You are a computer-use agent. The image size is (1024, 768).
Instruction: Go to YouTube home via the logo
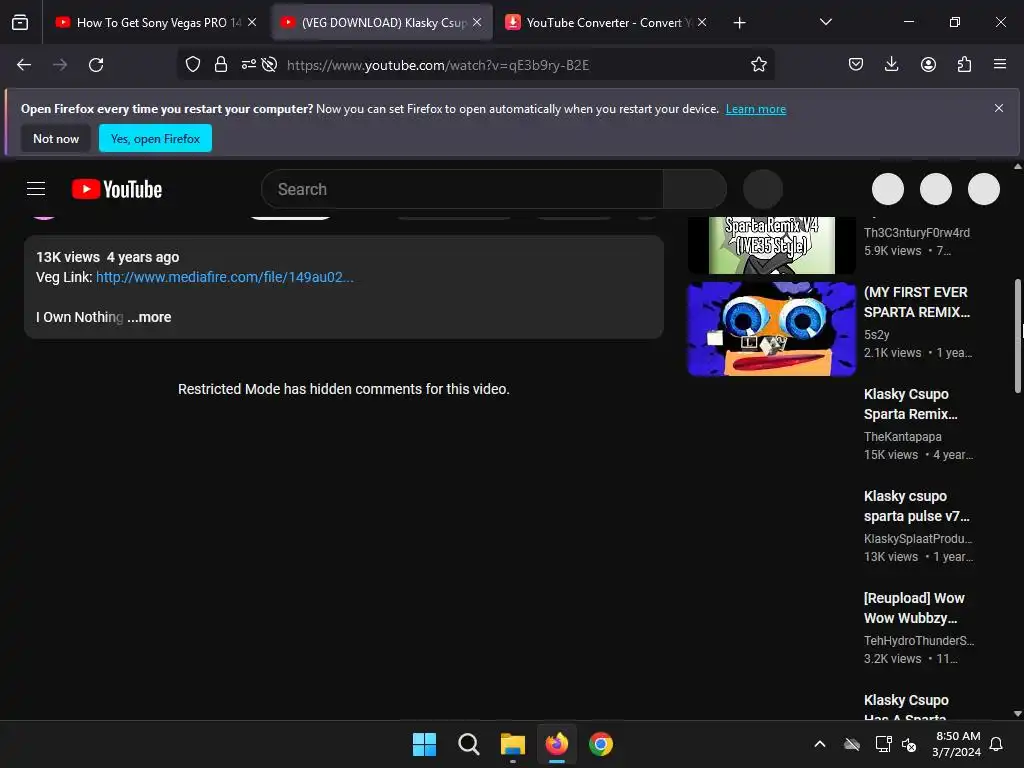click(x=117, y=189)
